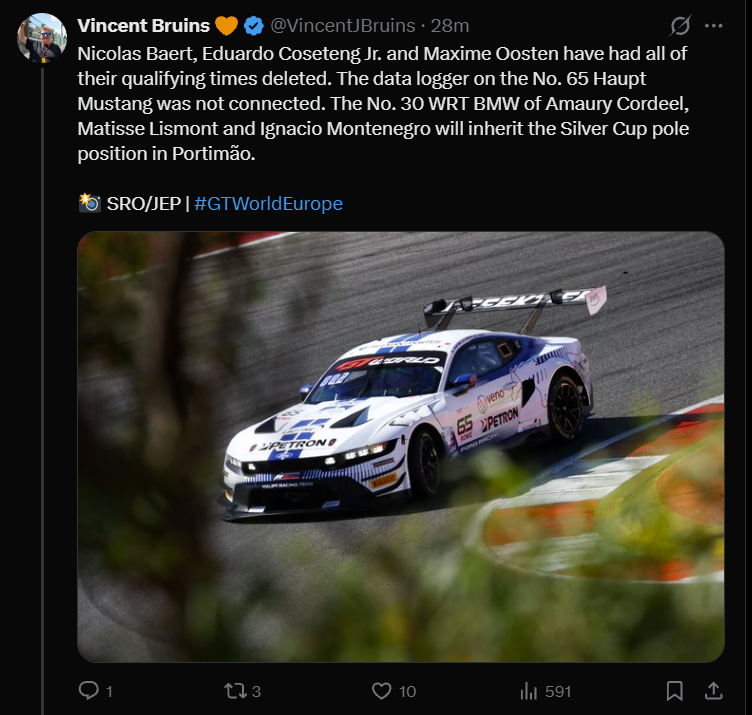Image resolution: width=752 pixels, height=715 pixels.
Task: Click the Vincent Bruins display name
Action: (143, 26)
